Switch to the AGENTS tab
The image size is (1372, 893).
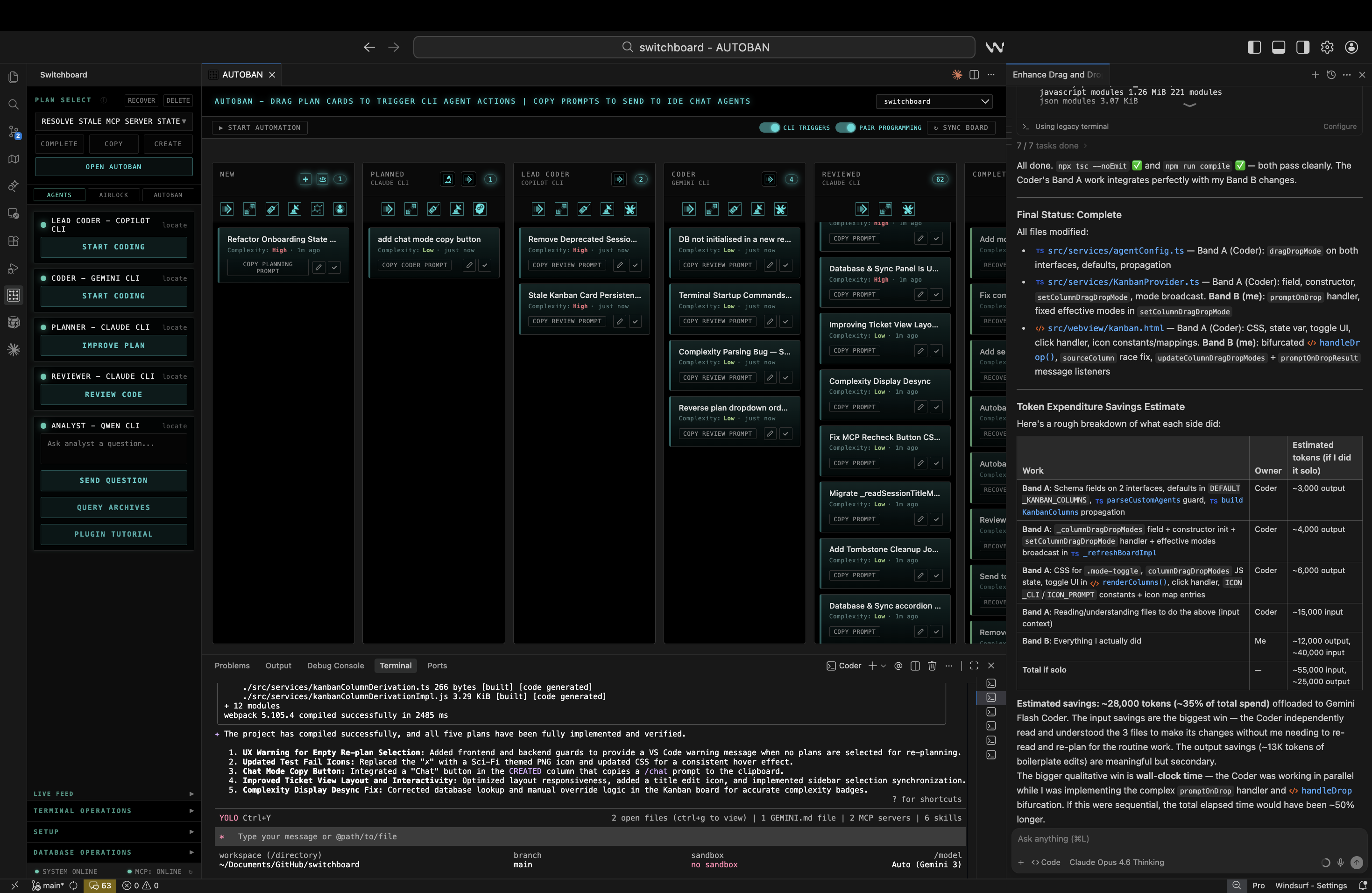click(59, 195)
